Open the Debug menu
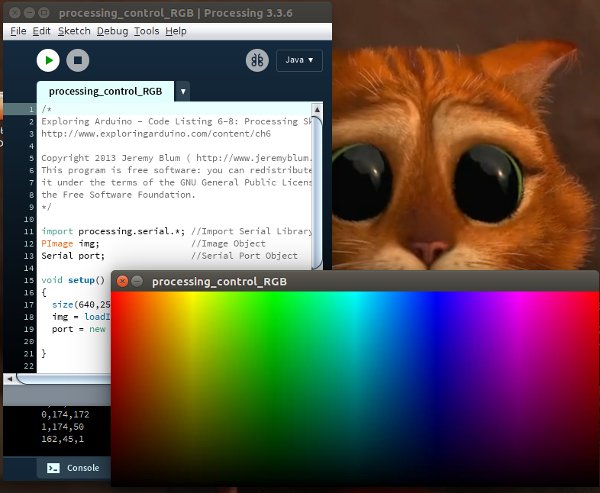Viewport: 600px width, 493px height. coord(112,31)
